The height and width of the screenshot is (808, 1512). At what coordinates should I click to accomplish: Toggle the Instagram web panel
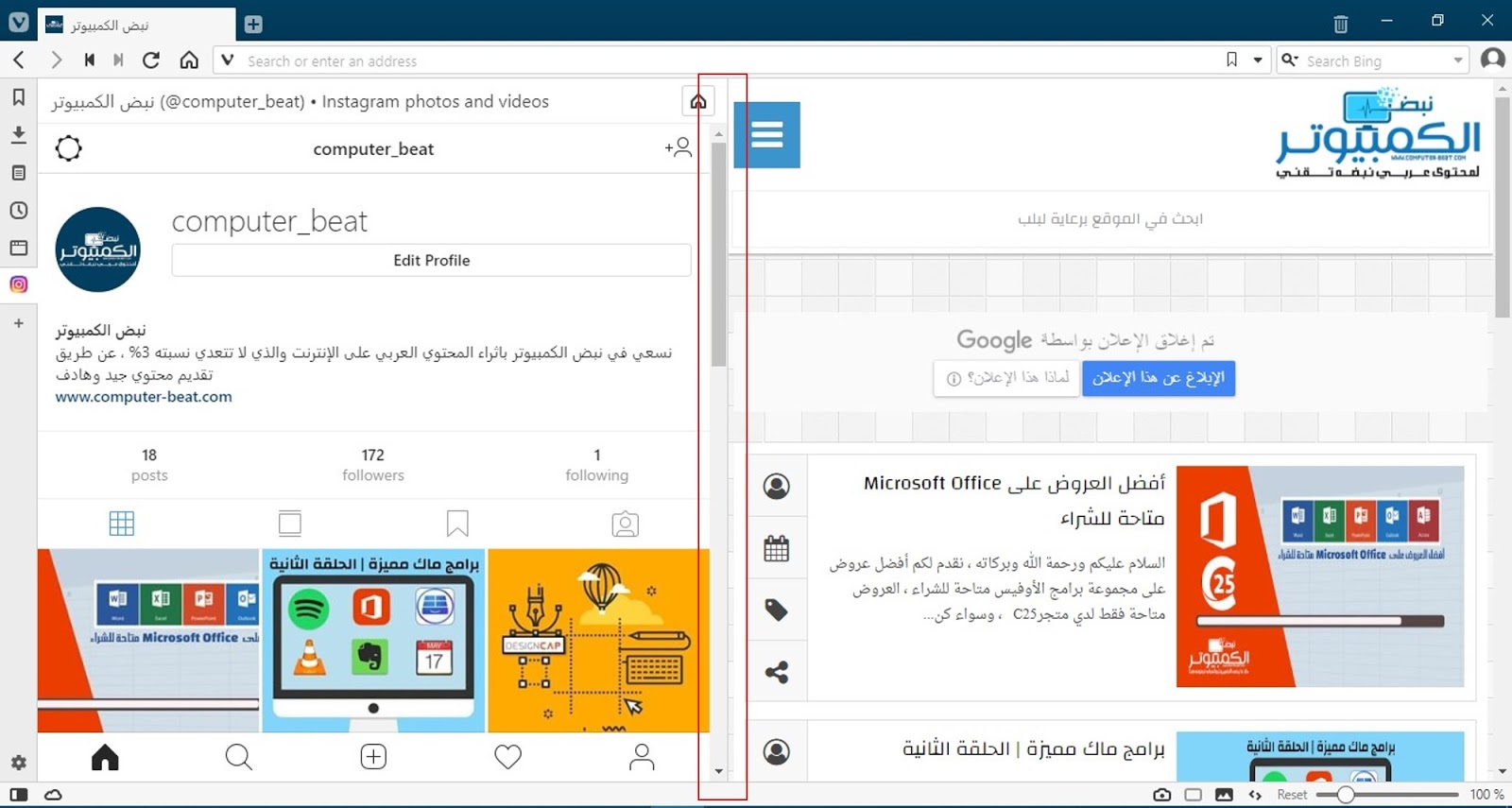[x=18, y=284]
